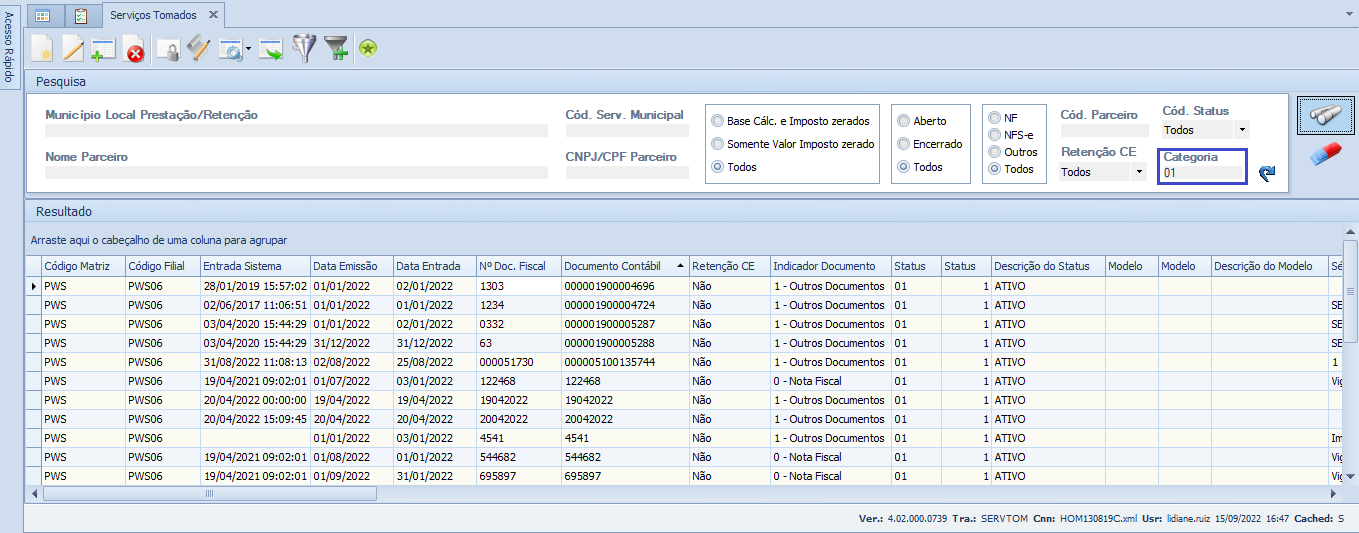Image resolution: width=1359 pixels, height=533 pixels.
Task: Click the delete record red X icon
Action: (134, 48)
